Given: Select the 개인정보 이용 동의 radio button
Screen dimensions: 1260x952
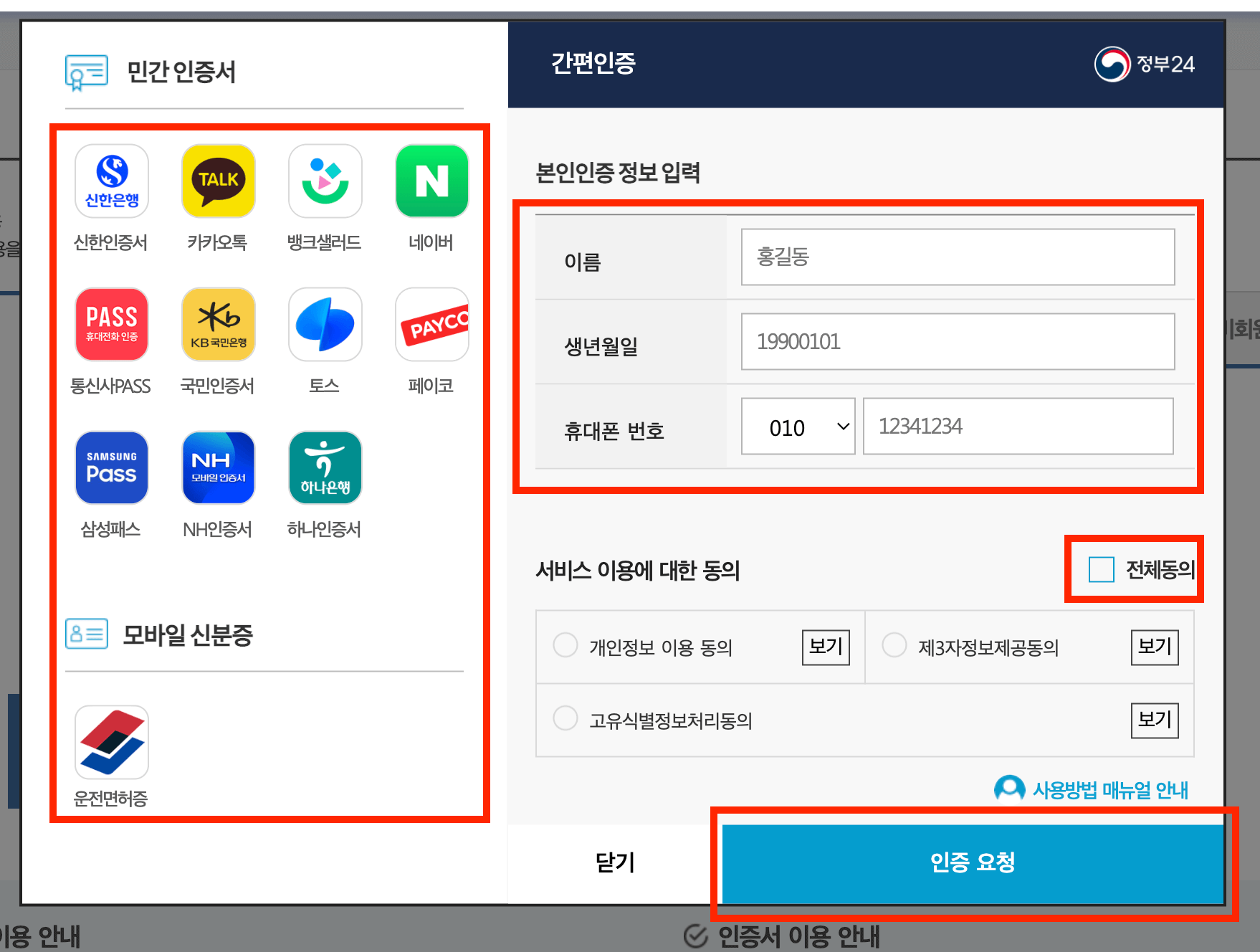Looking at the screenshot, I should (x=565, y=644).
